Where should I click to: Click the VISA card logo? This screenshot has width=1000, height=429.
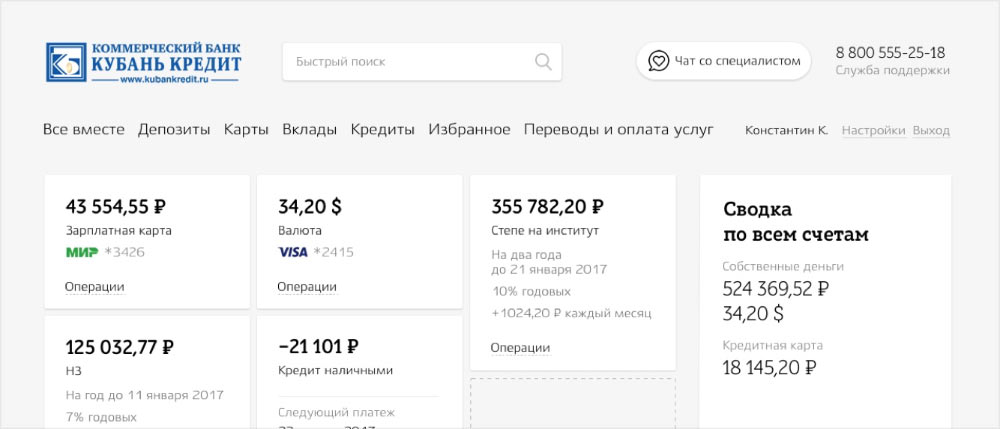click(x=293, y=252)
